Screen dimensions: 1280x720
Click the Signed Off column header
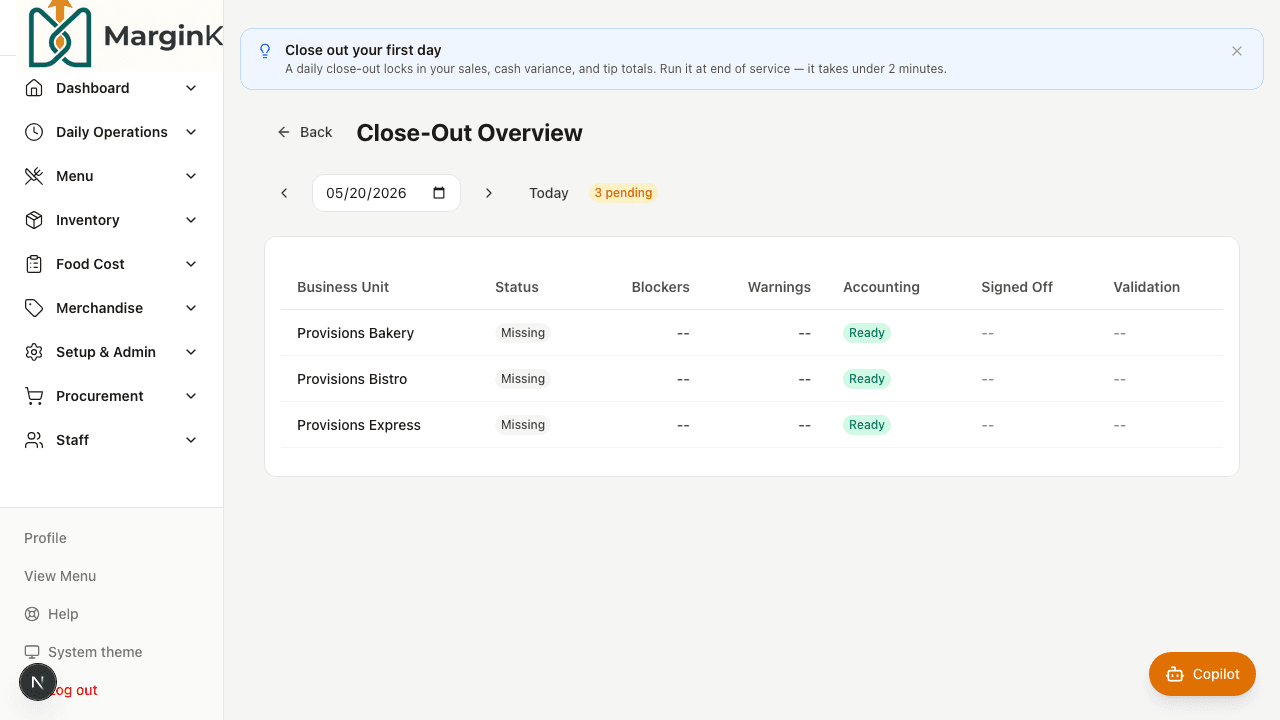click(x=1017, y=287)
